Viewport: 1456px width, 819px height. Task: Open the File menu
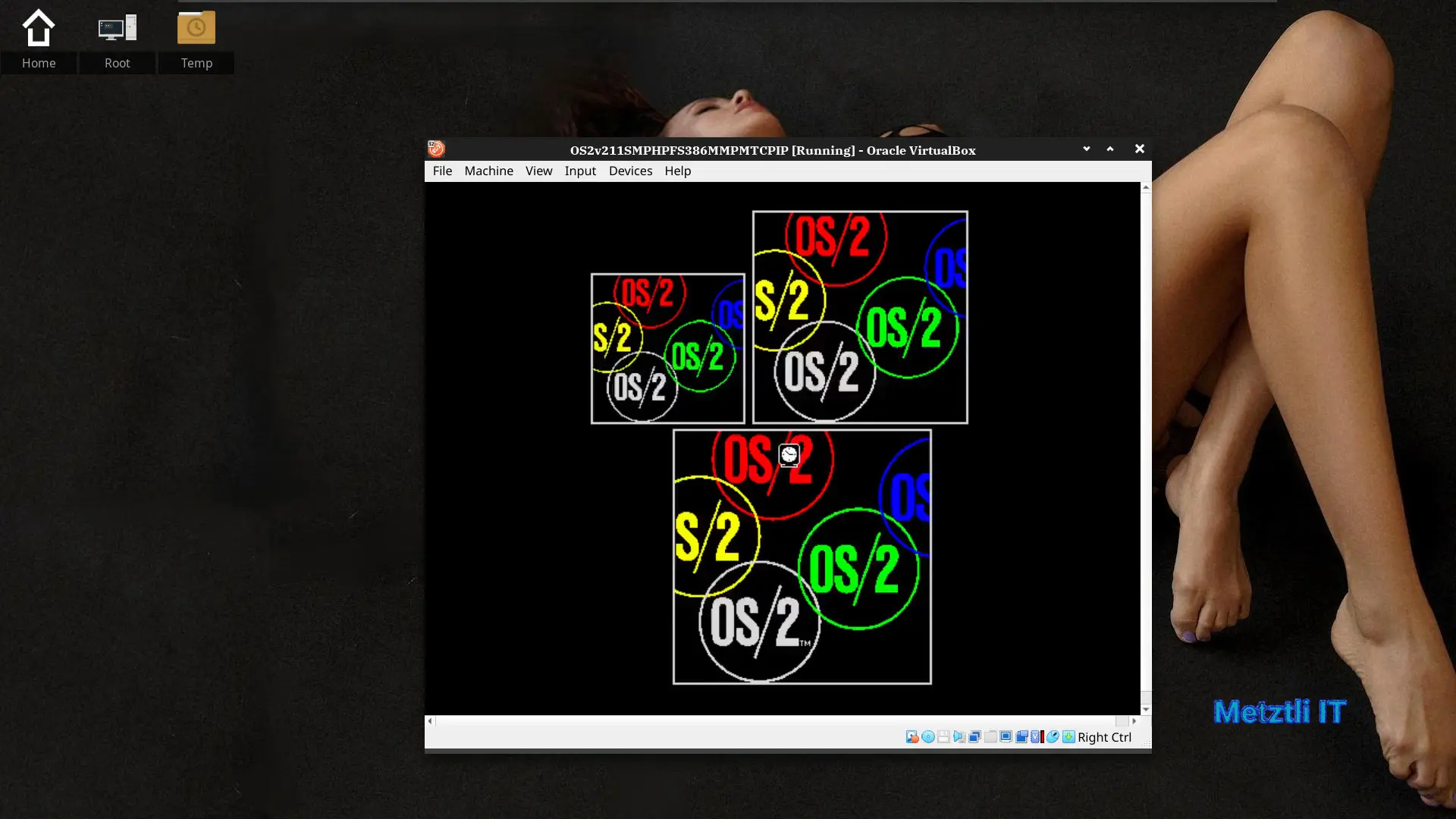442,171
